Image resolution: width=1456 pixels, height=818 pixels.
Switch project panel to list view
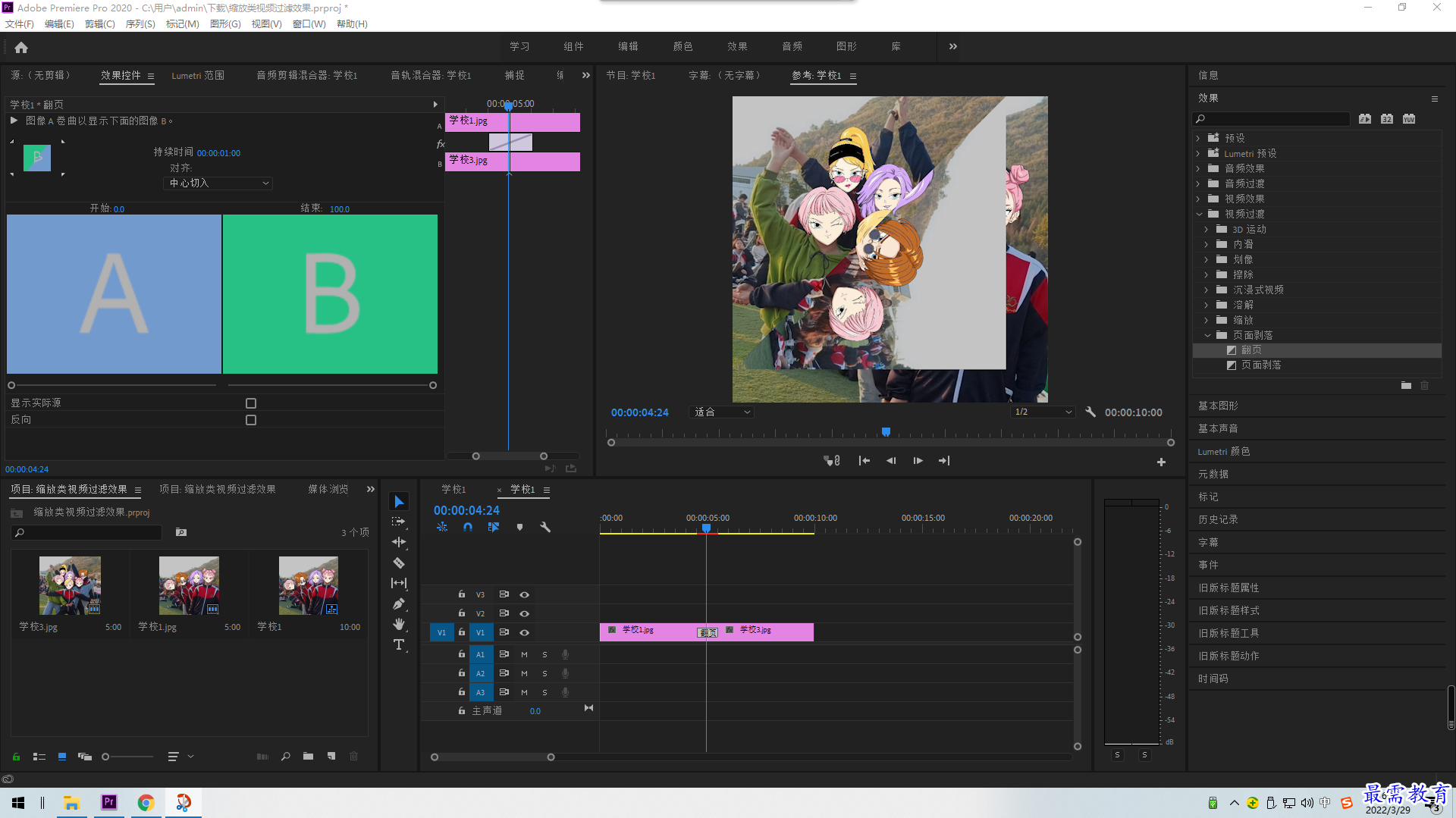pyautogui.click(x=39, y=757)
